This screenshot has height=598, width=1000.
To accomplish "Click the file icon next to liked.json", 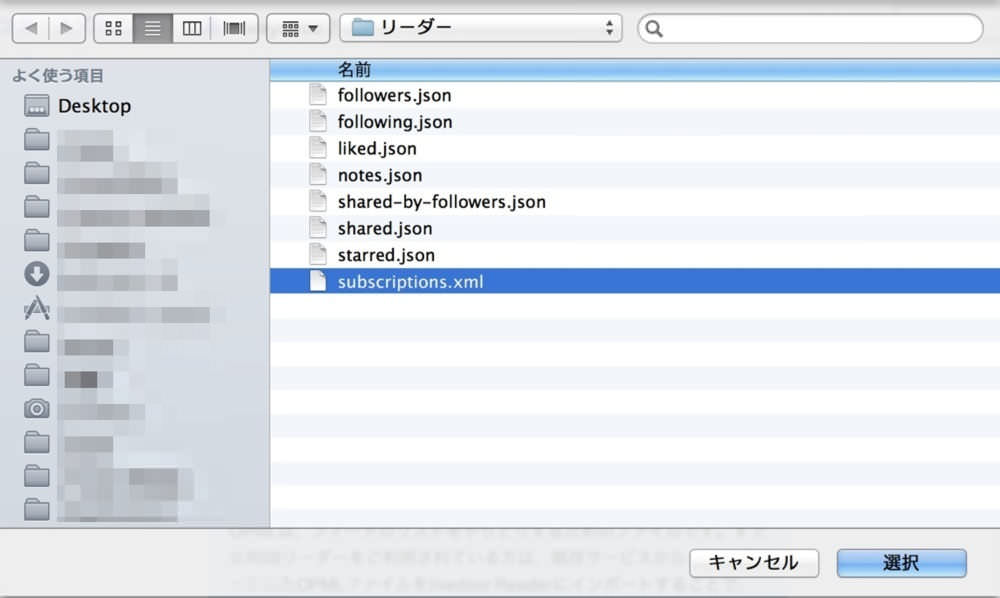I will tap(318, 148).
